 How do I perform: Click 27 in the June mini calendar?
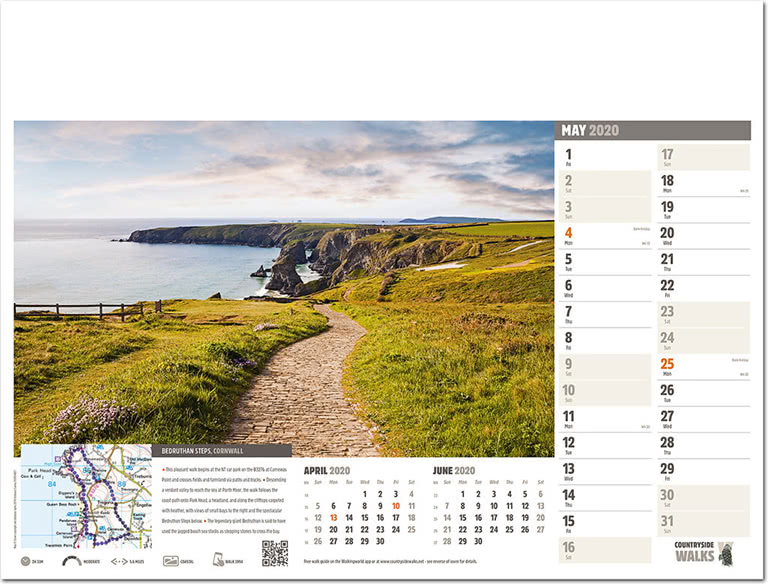coord(540,530)
